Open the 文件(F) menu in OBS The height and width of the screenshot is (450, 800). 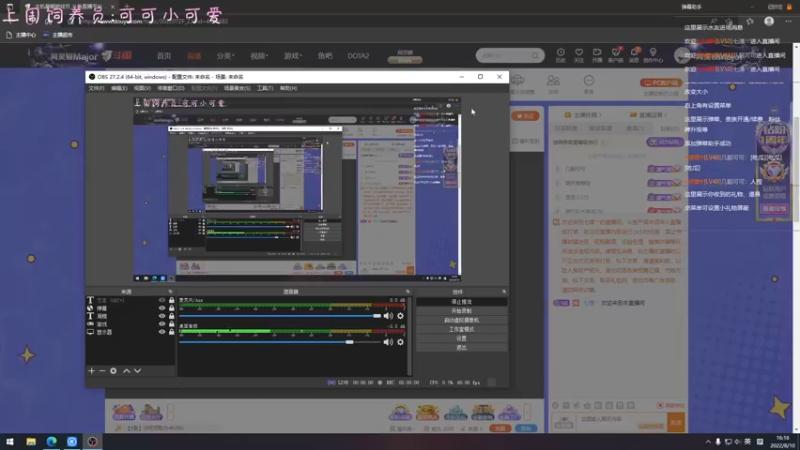pos(96,88)
